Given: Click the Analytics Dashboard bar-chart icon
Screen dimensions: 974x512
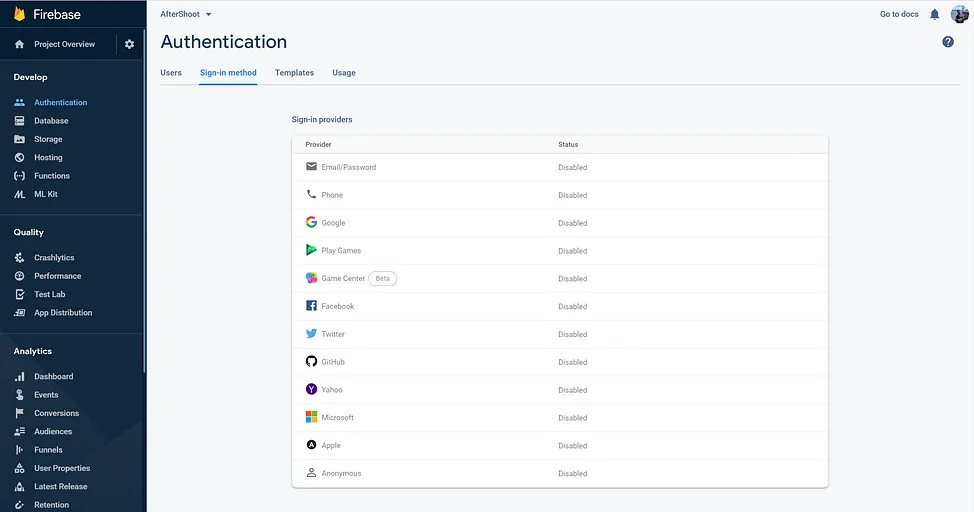Looking at the screenshot, I should click(x=19, y=377).
